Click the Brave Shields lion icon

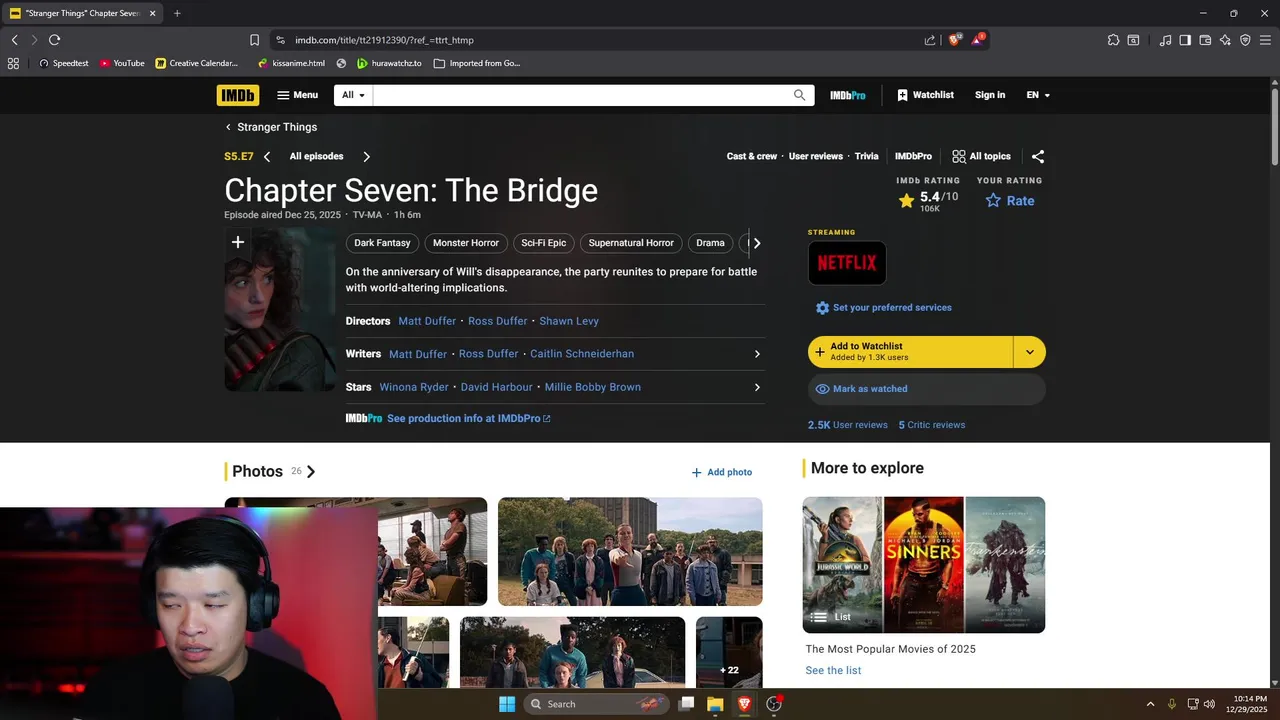coord(955,40)
